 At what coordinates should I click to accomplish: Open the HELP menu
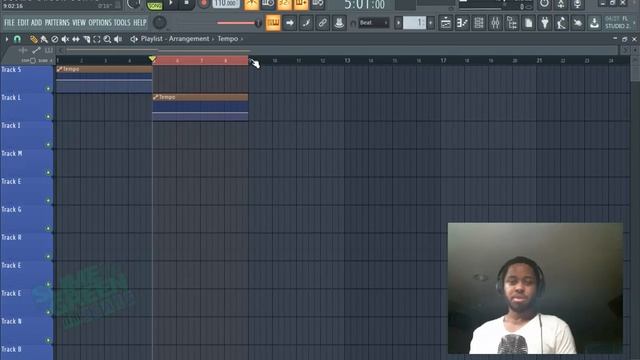coord(140,22)
